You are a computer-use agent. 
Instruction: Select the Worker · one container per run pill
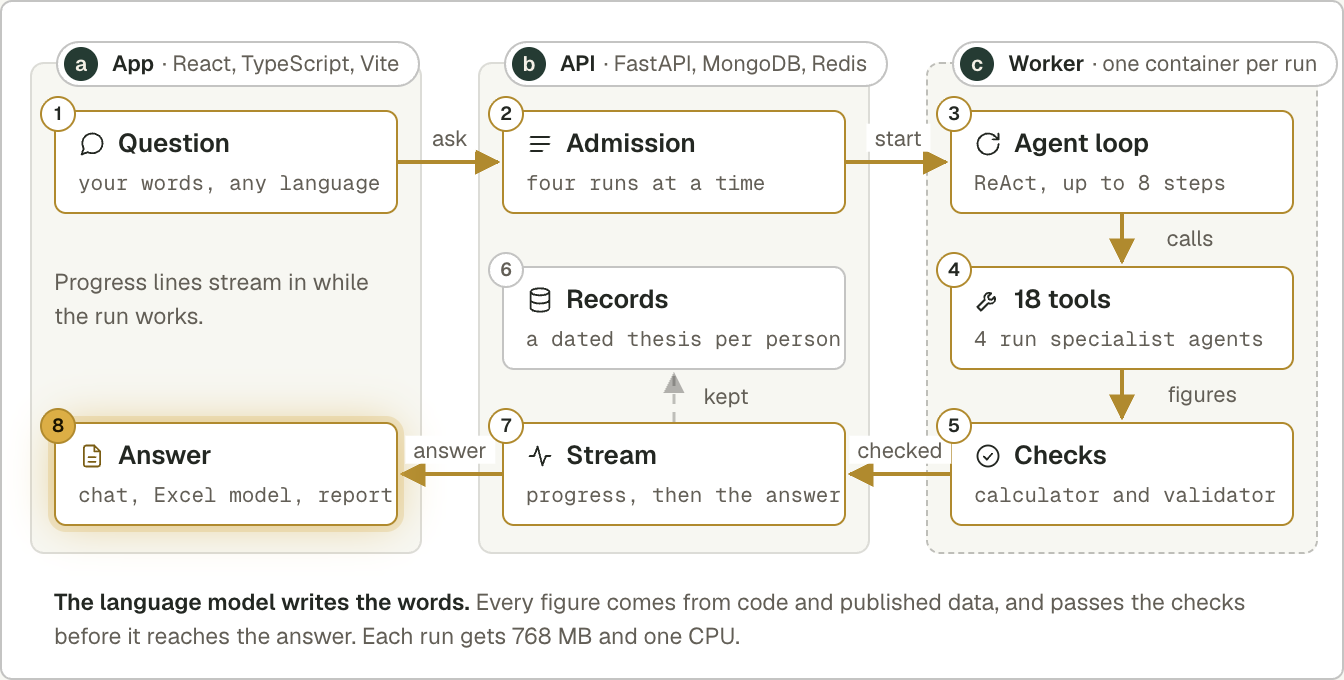(1144, 65)
